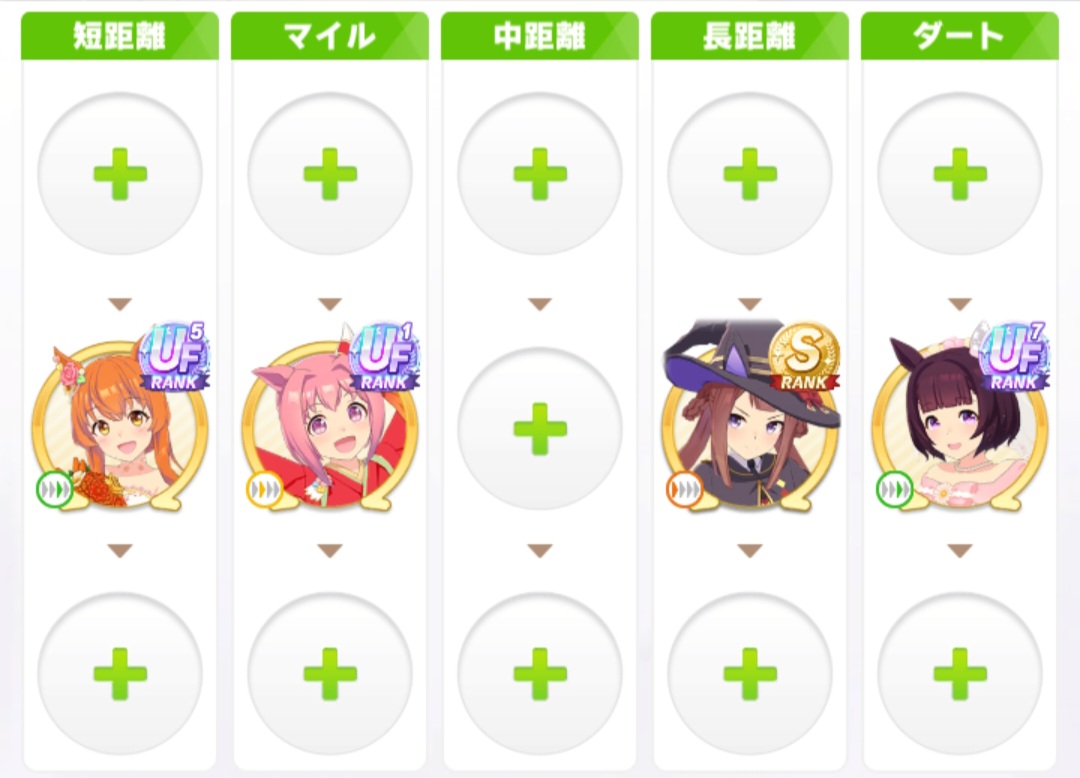Open the ダート category header
1080x778 pixels.
coord(959,36)
